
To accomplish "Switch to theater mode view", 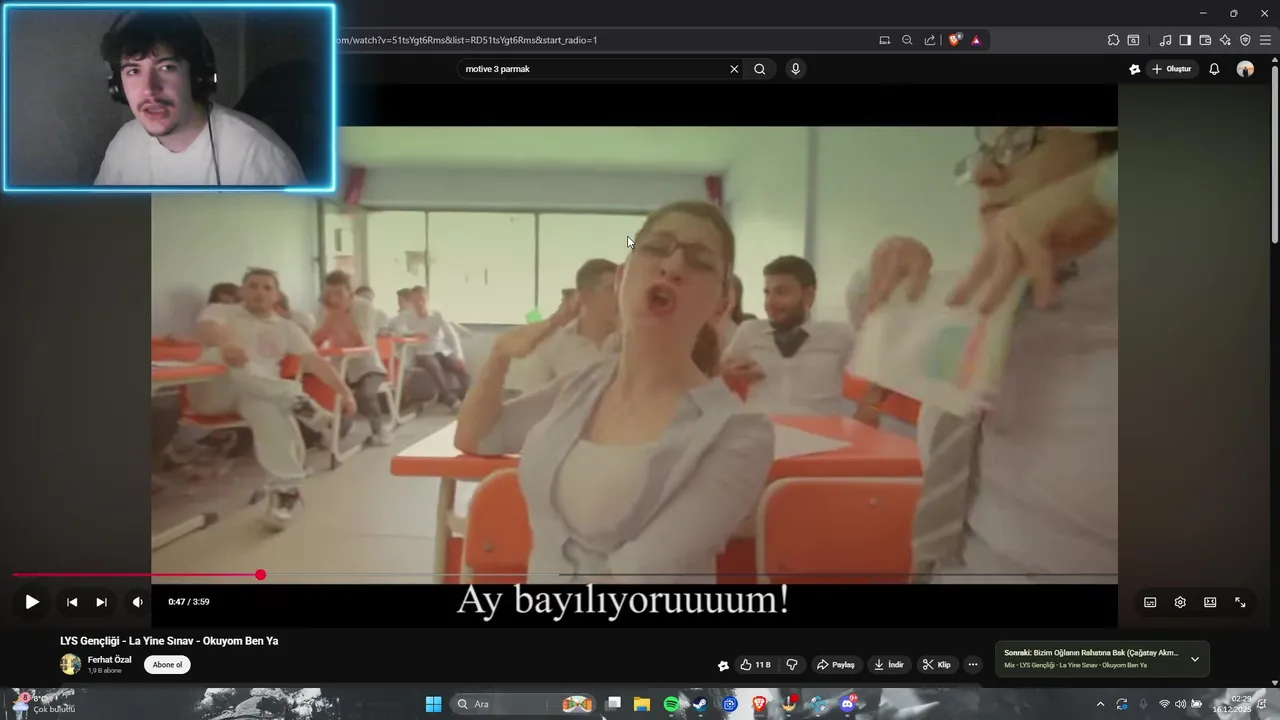I will (x=1210, y=602).
